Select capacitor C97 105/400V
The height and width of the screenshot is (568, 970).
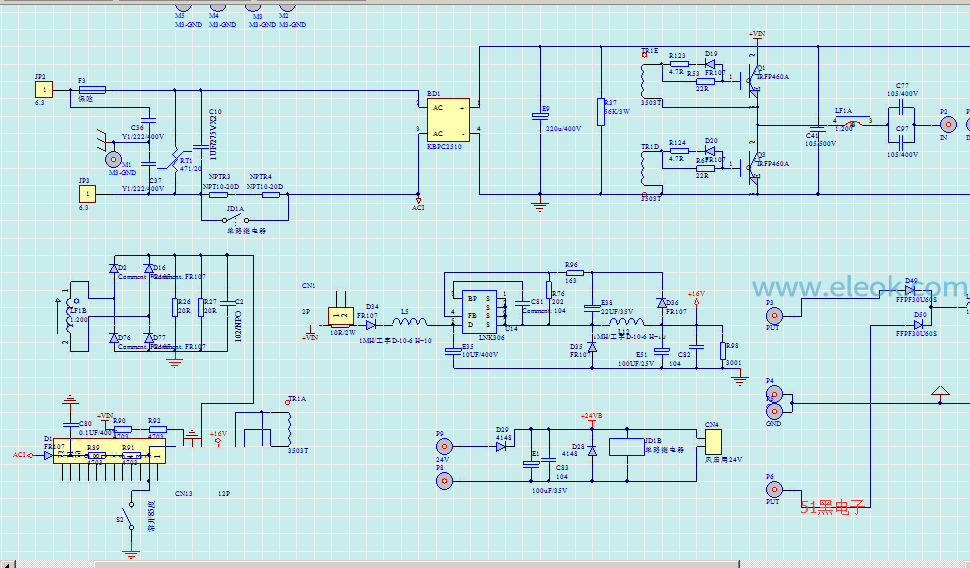(901, 142)
